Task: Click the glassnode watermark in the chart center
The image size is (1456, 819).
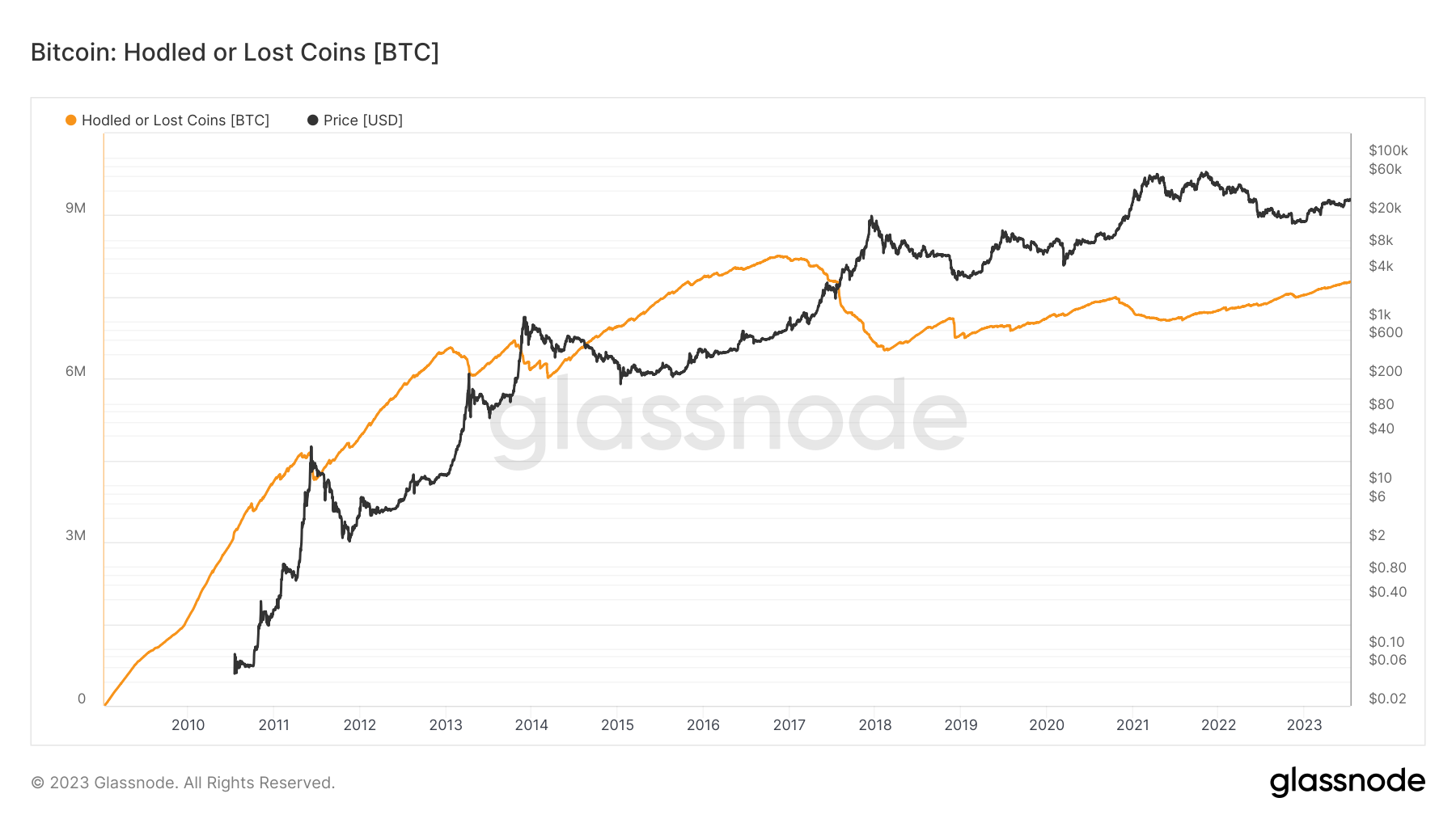Action: tap(728, 419)
